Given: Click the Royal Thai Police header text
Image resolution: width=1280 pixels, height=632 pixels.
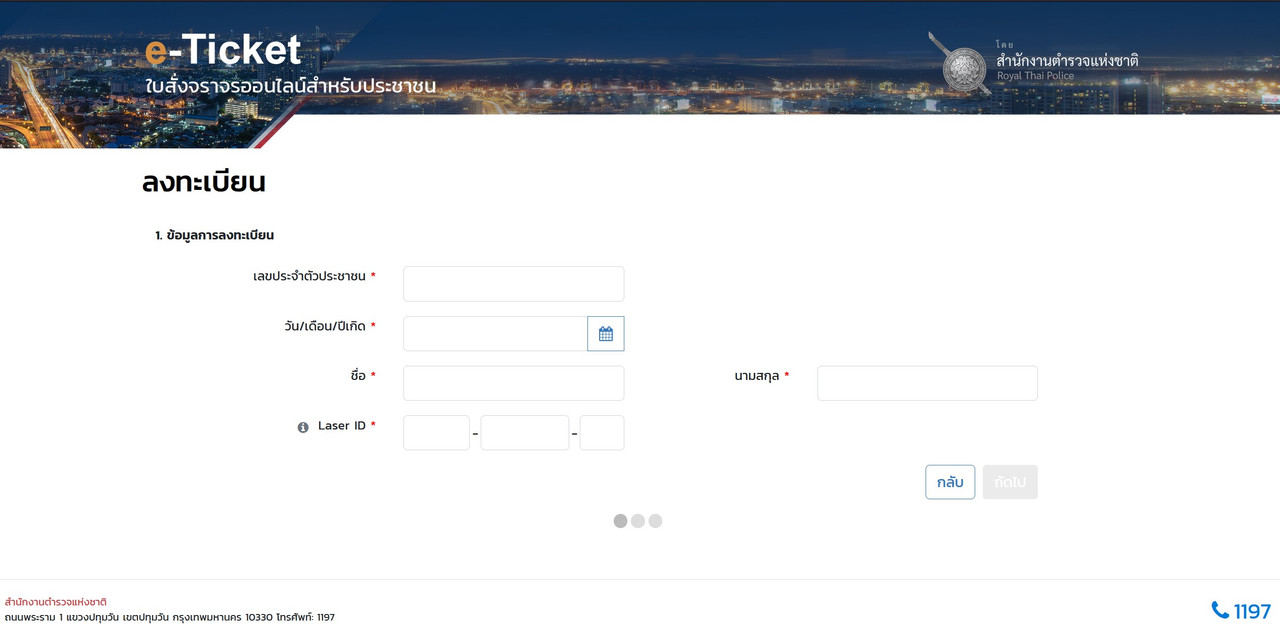Looking at the screenshot, I should [x=1035, y=76].
